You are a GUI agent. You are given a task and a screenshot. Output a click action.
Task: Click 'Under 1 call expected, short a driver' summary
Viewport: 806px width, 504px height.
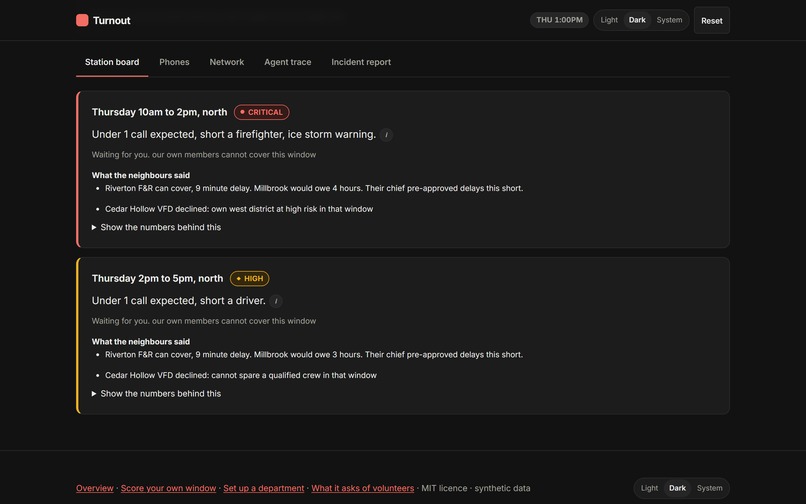[179, 301]
